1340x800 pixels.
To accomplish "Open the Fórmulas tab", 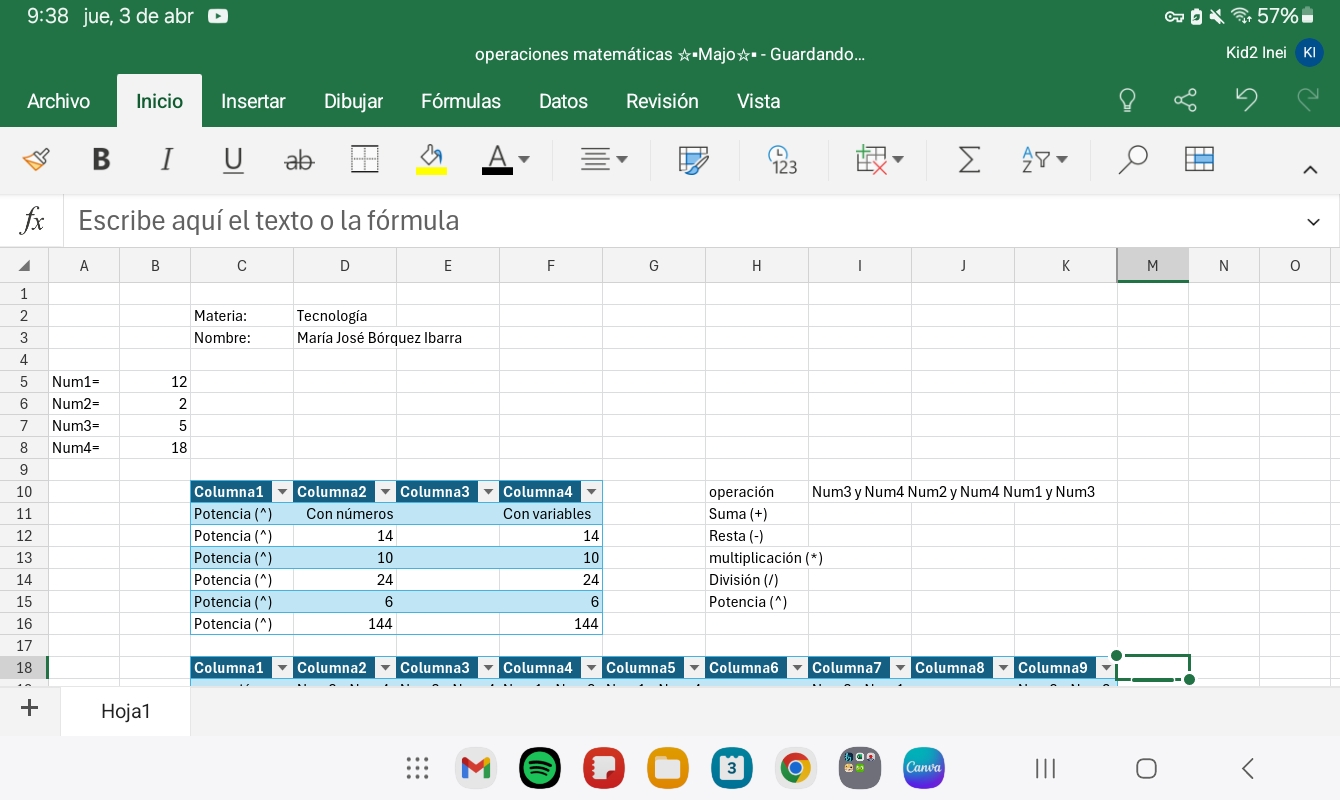I will 460,101.
